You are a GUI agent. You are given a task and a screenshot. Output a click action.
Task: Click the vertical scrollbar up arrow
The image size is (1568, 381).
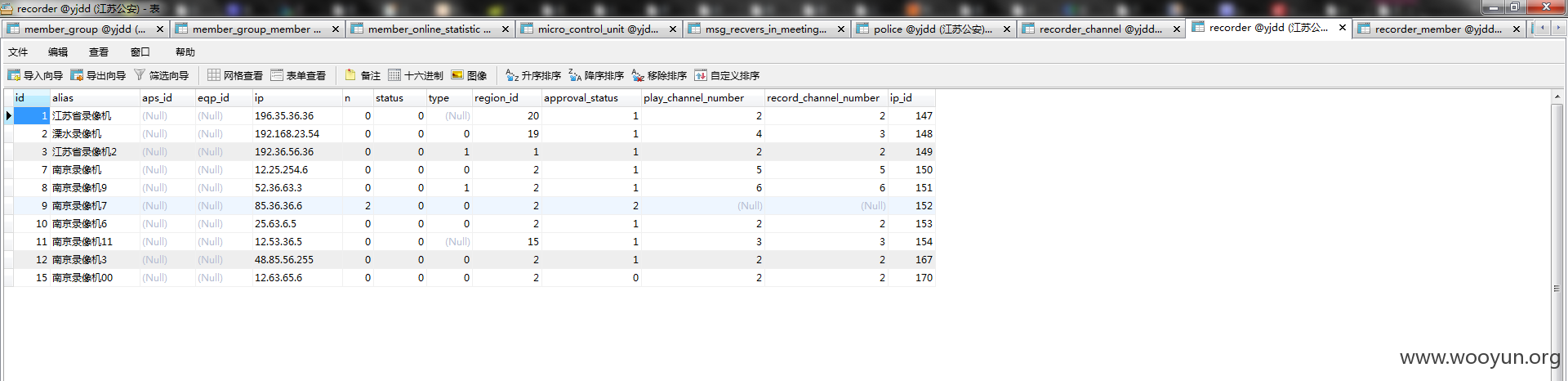click(1557, 96)
